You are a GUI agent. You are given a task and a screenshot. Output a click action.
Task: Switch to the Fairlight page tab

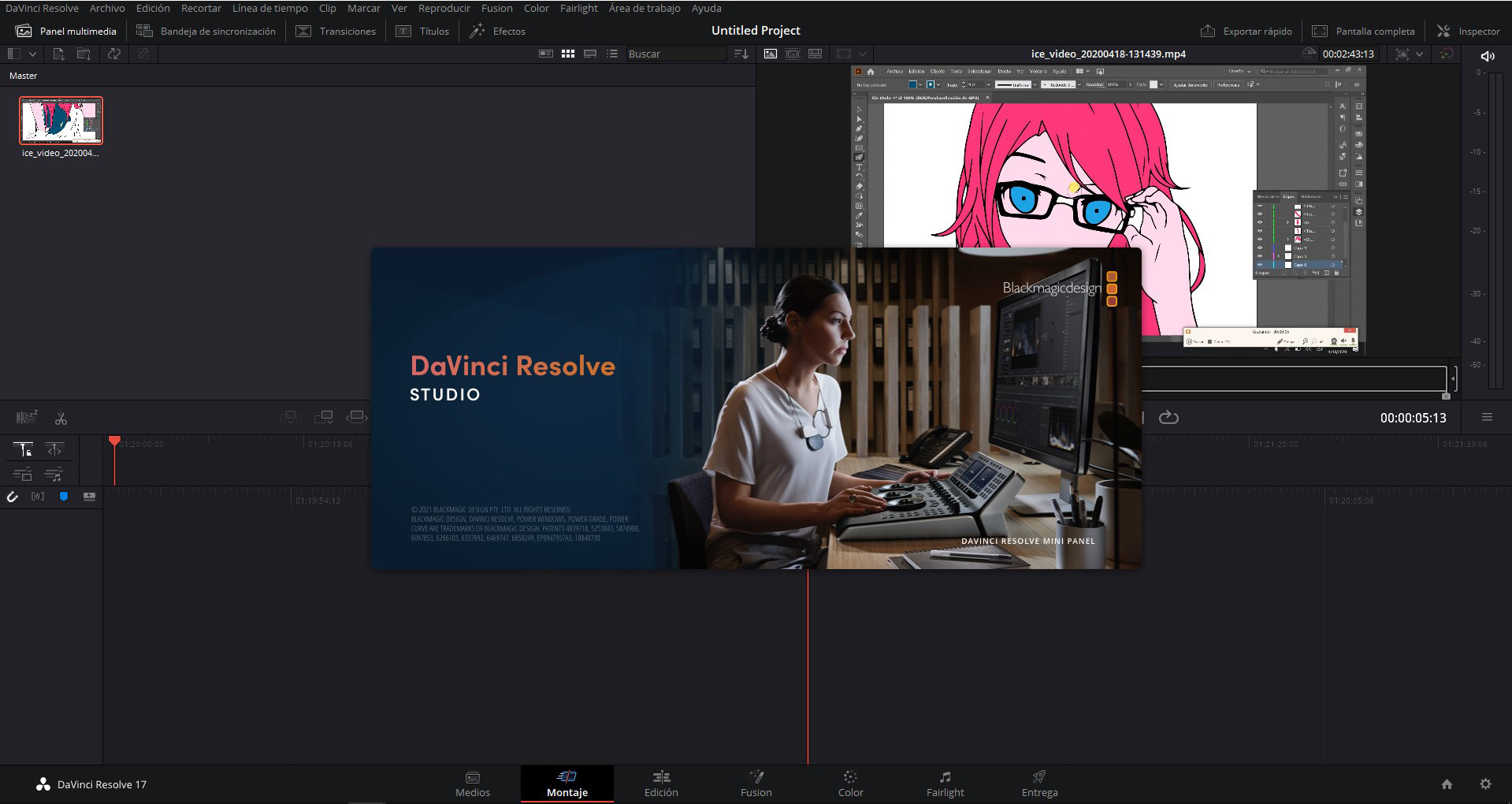(x=945, y=784)
